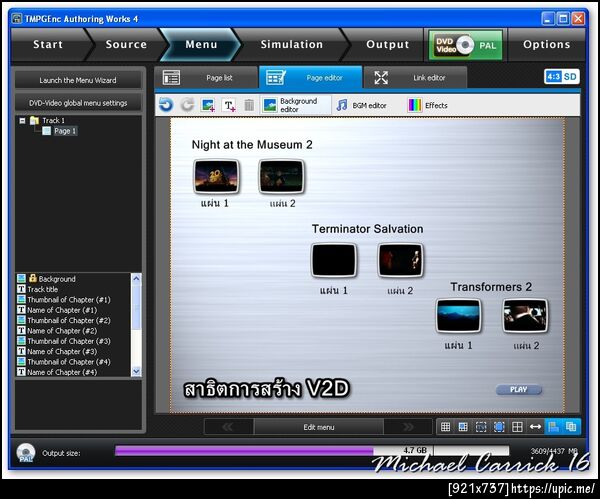600x499 pixels.
Task: Add a picture item to the menu
Action: (208, 105)
